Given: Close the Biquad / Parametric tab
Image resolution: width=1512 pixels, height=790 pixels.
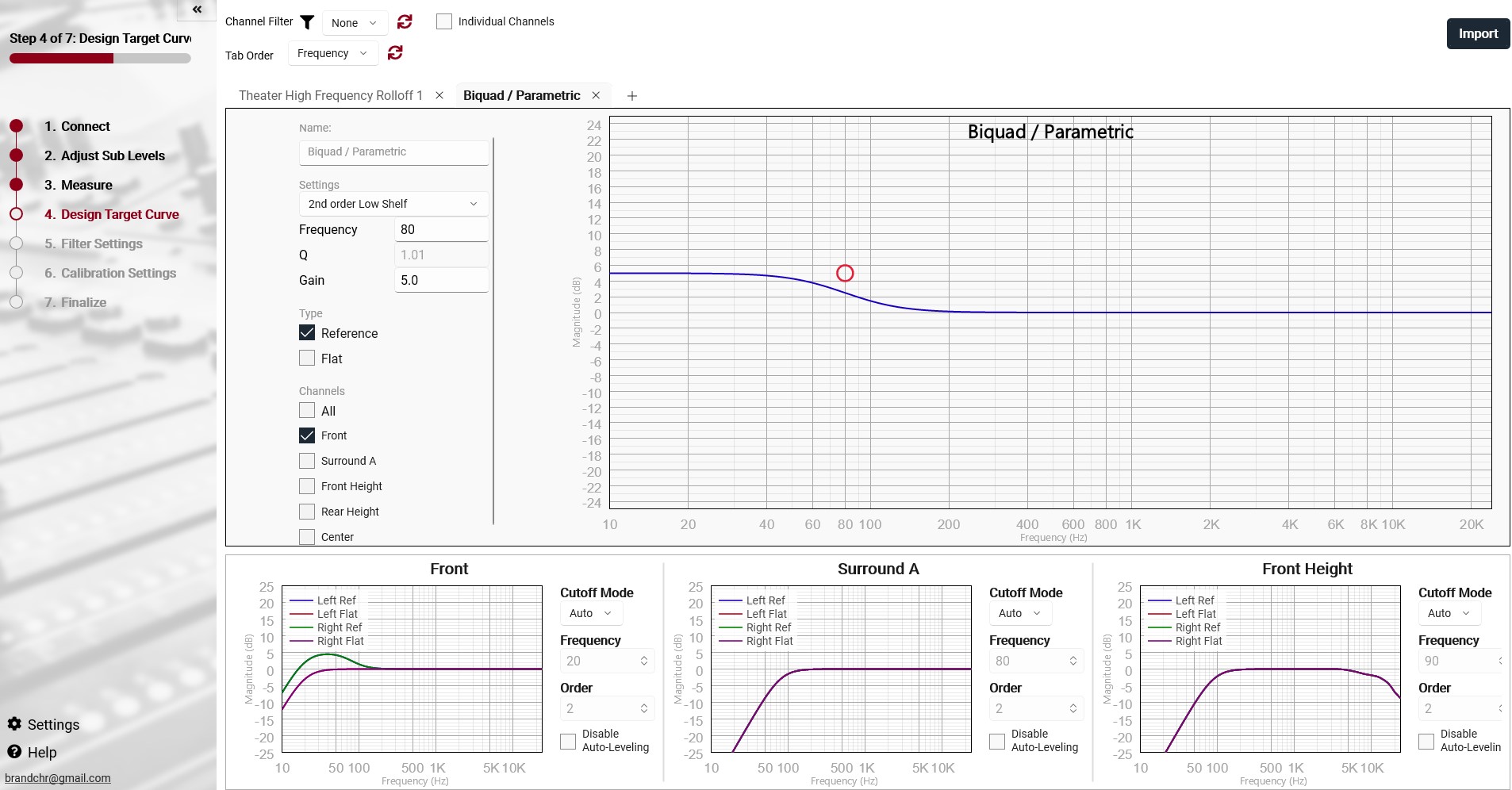Looking at the screenshot, I should point(596,95).
